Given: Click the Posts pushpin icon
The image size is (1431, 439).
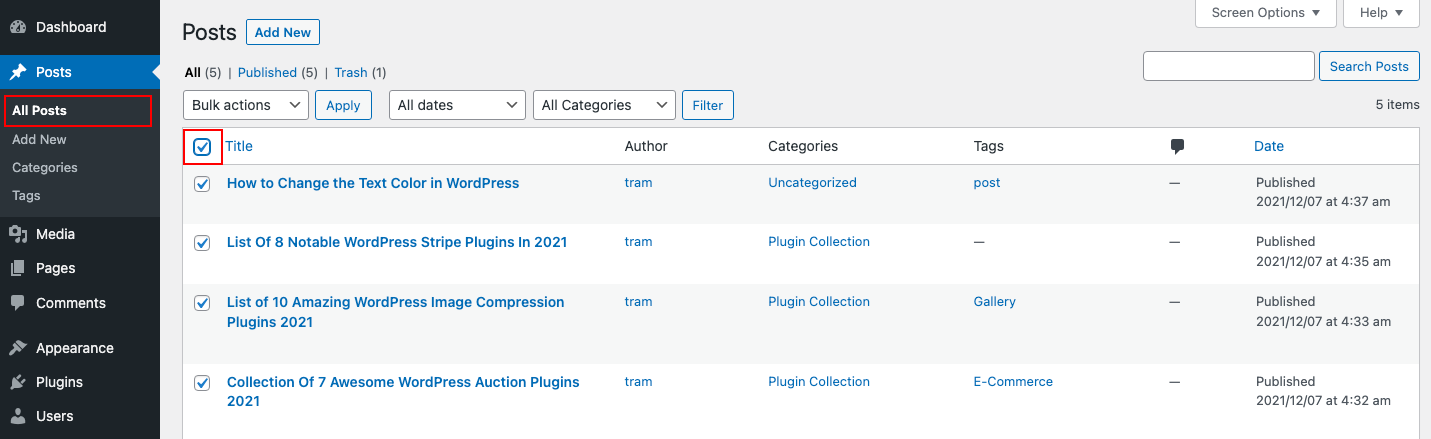Looking at the screenshot, I should point(18,72).
